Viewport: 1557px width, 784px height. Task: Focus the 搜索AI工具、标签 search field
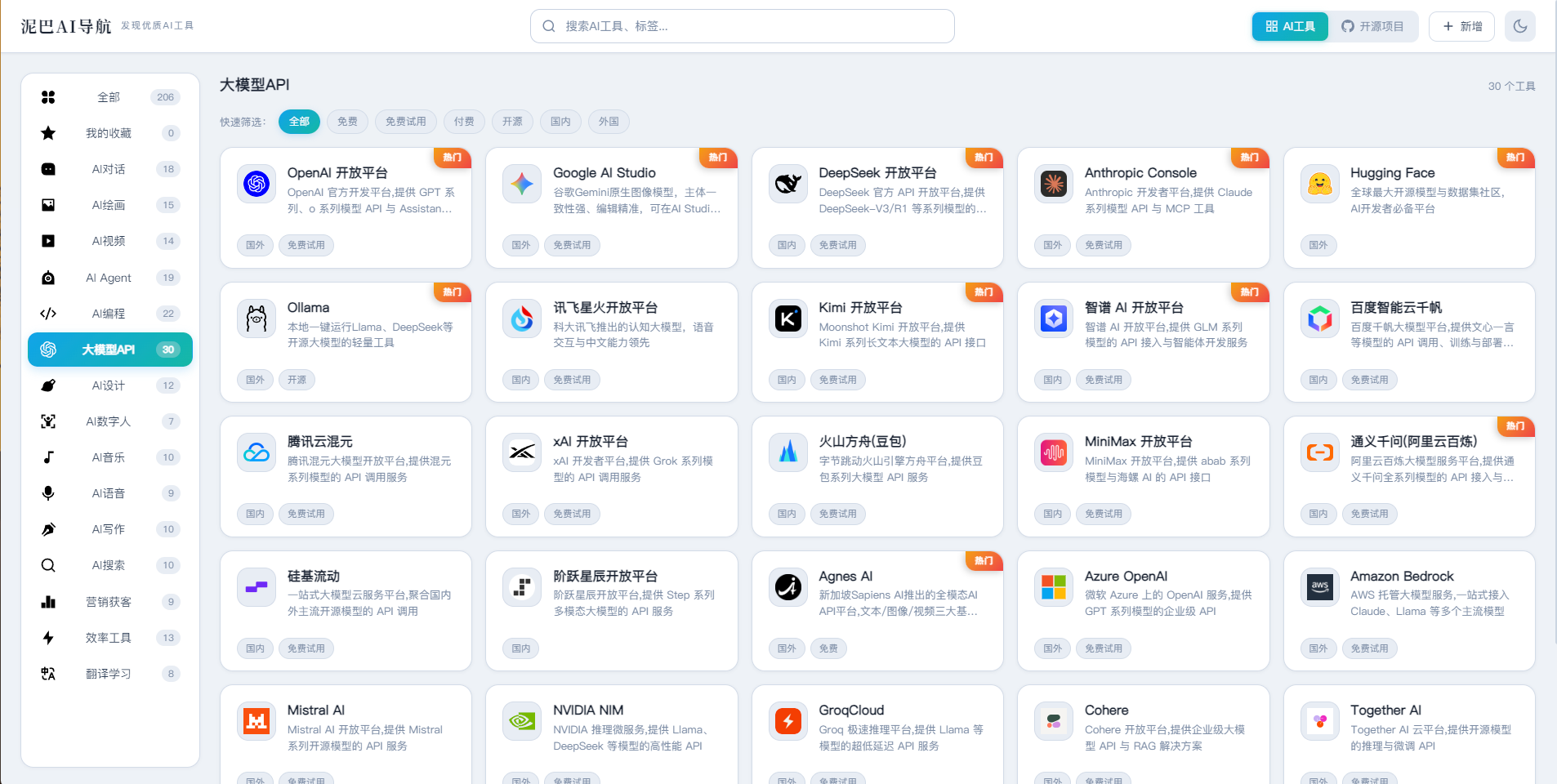click(743, 26)
